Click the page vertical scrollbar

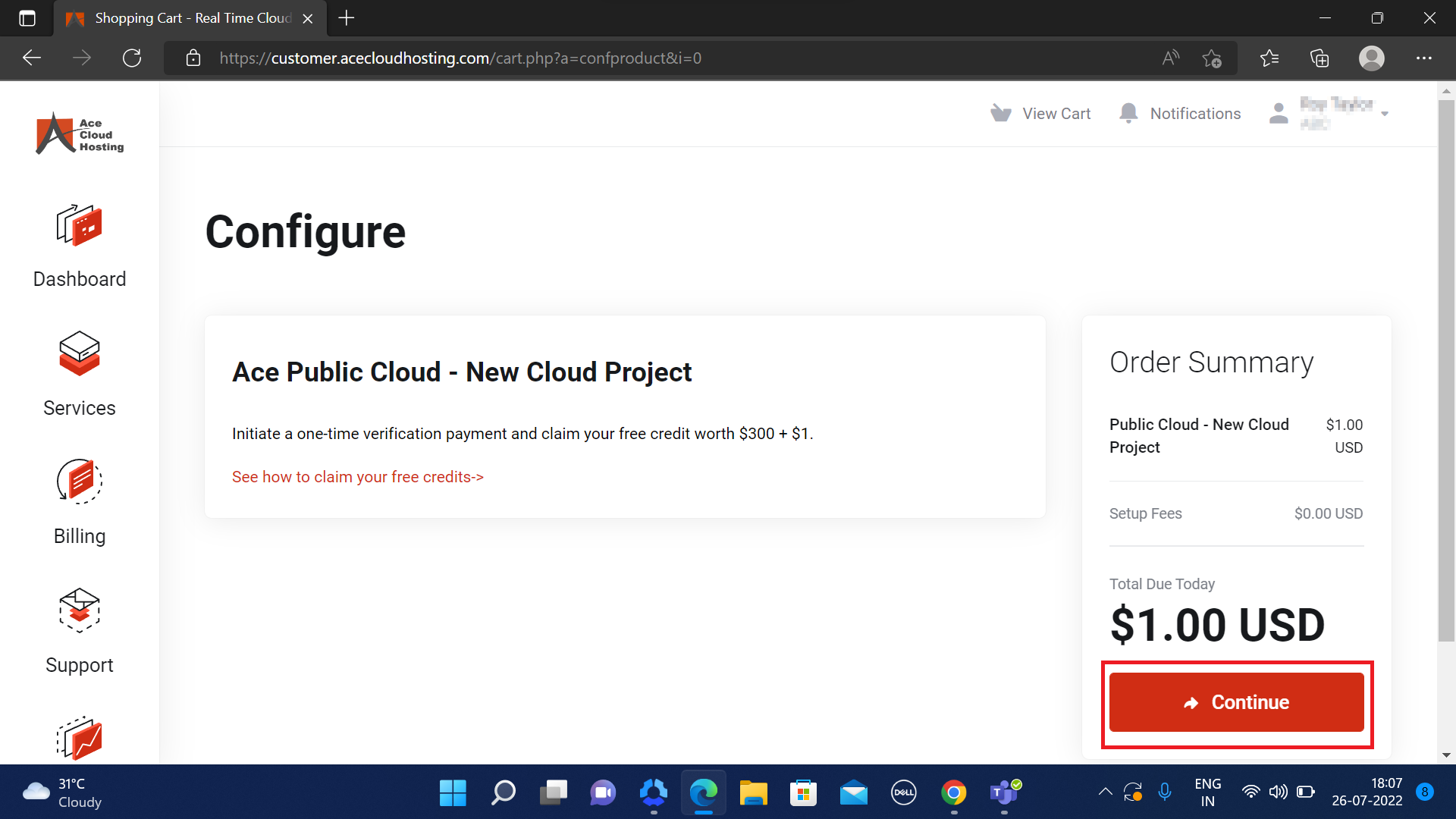pos(1446,372)
